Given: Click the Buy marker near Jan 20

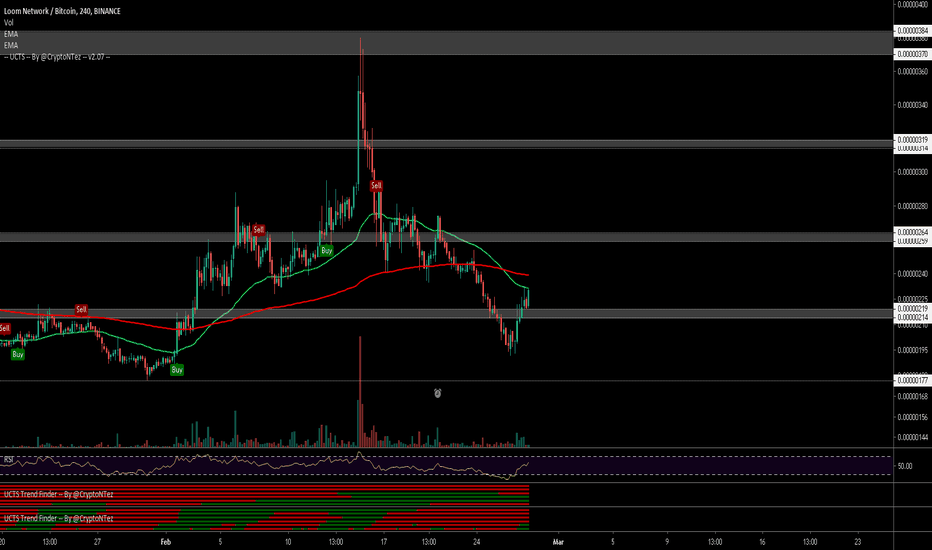Looking at the screenshot, I should [x=18, y=354].
